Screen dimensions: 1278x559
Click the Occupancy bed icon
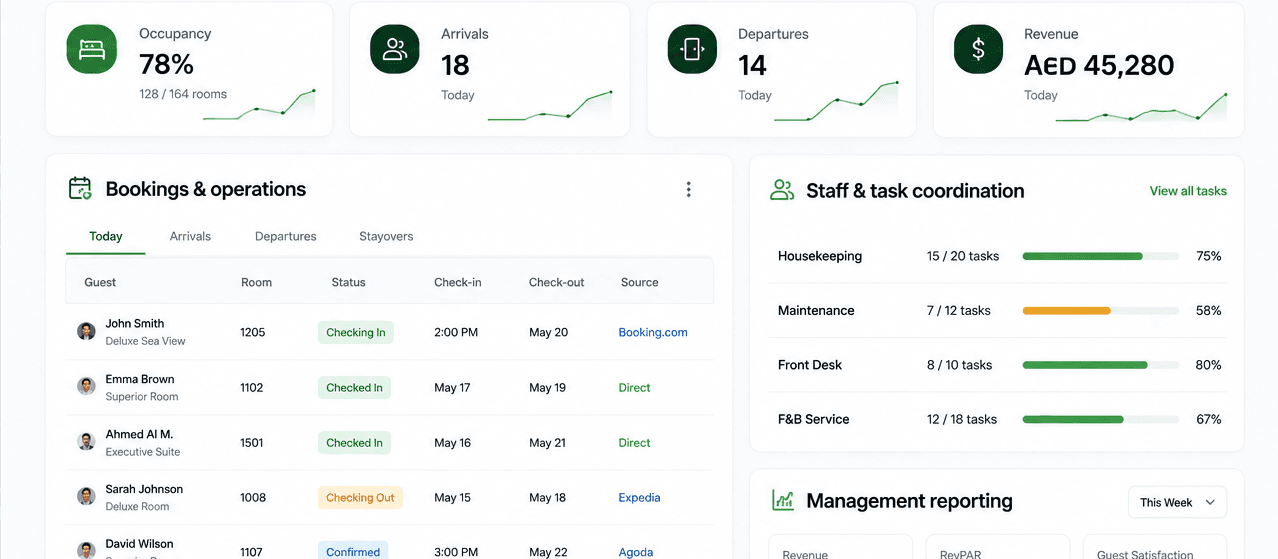pos(92,49)
